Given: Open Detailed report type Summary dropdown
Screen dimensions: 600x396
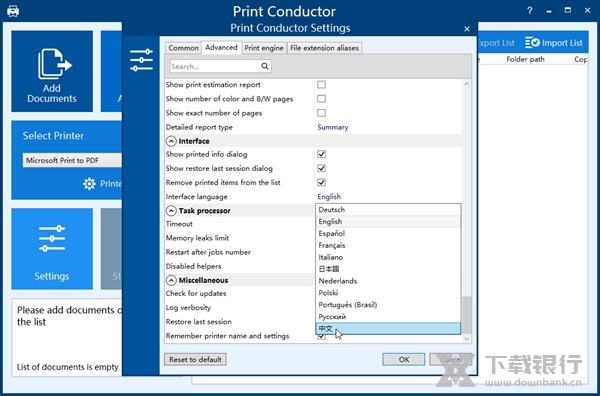Looking at the screenshot, I should click(x=333, y=127).
